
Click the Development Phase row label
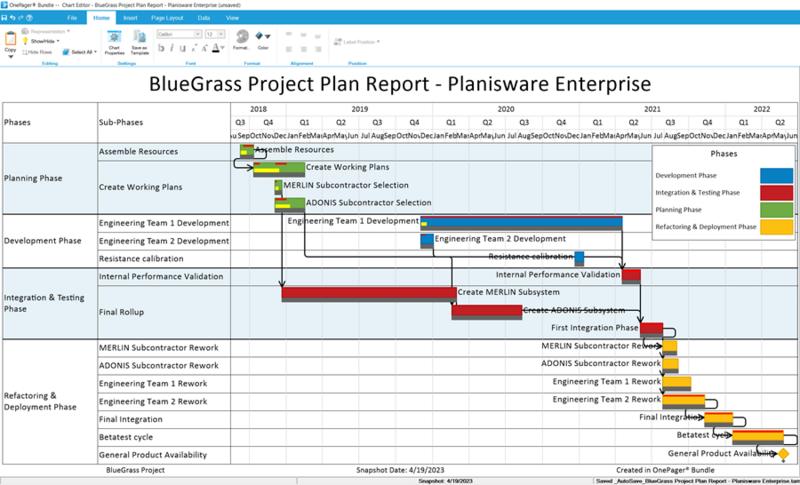[42, 241]
